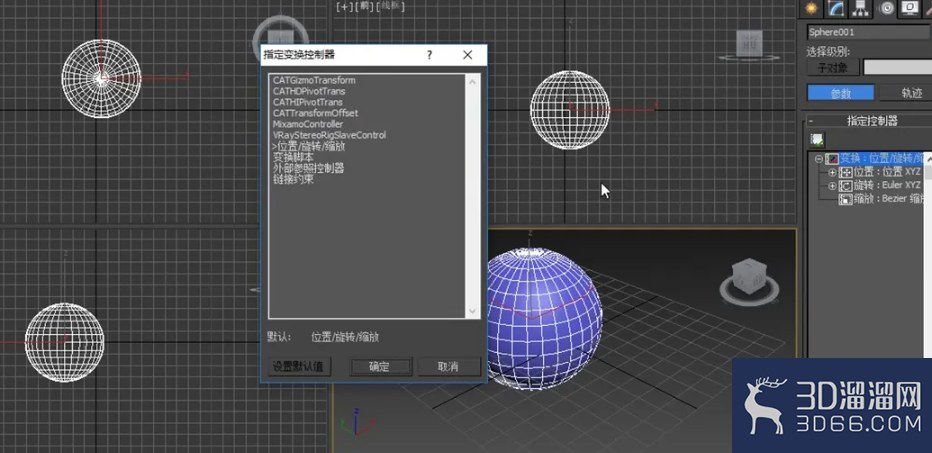Click the rotation track icon
This screenshot has height=453, width=932.
point(845,186)
